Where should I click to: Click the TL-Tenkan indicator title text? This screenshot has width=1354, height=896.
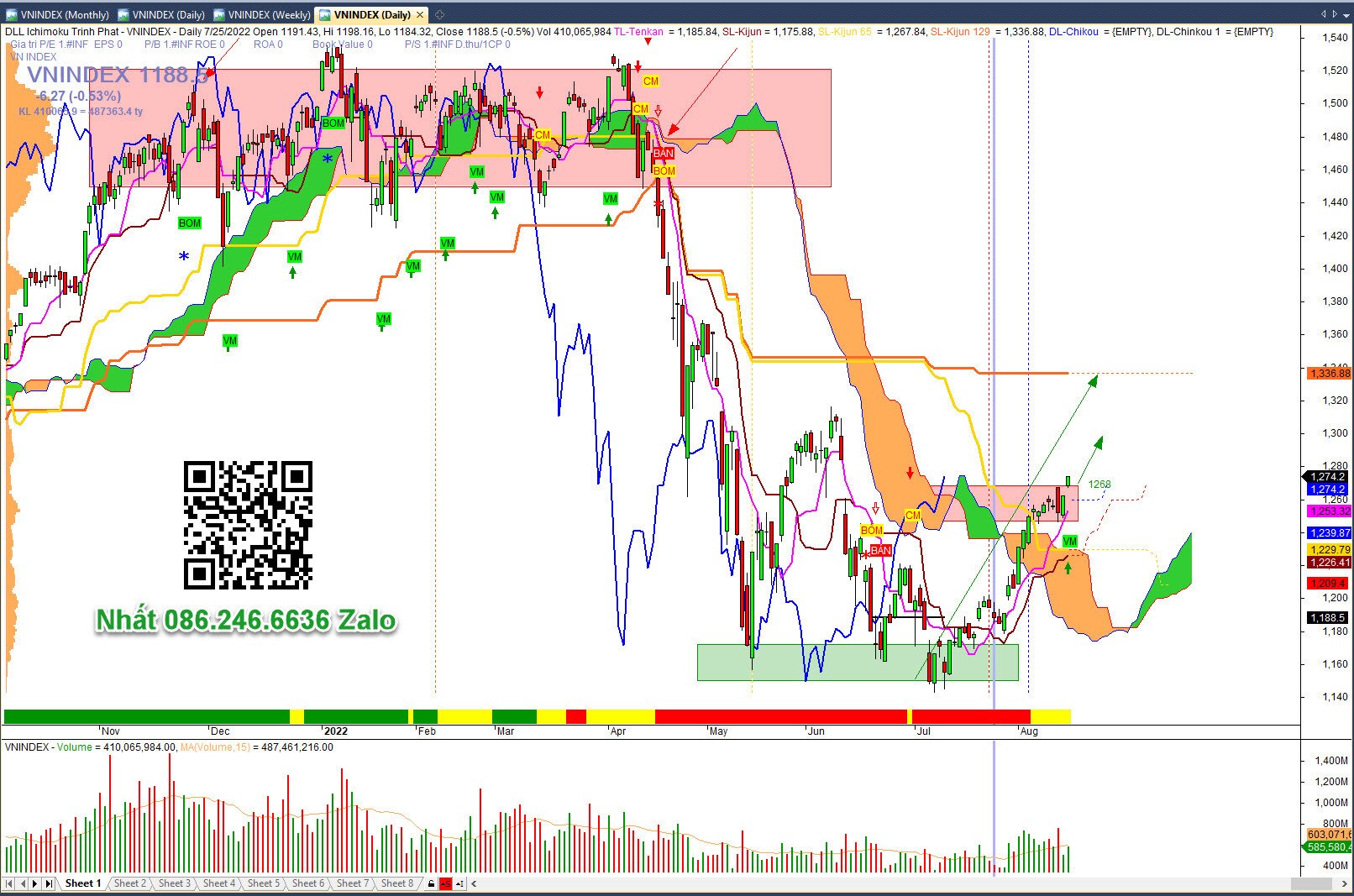(x=638, y=32)
